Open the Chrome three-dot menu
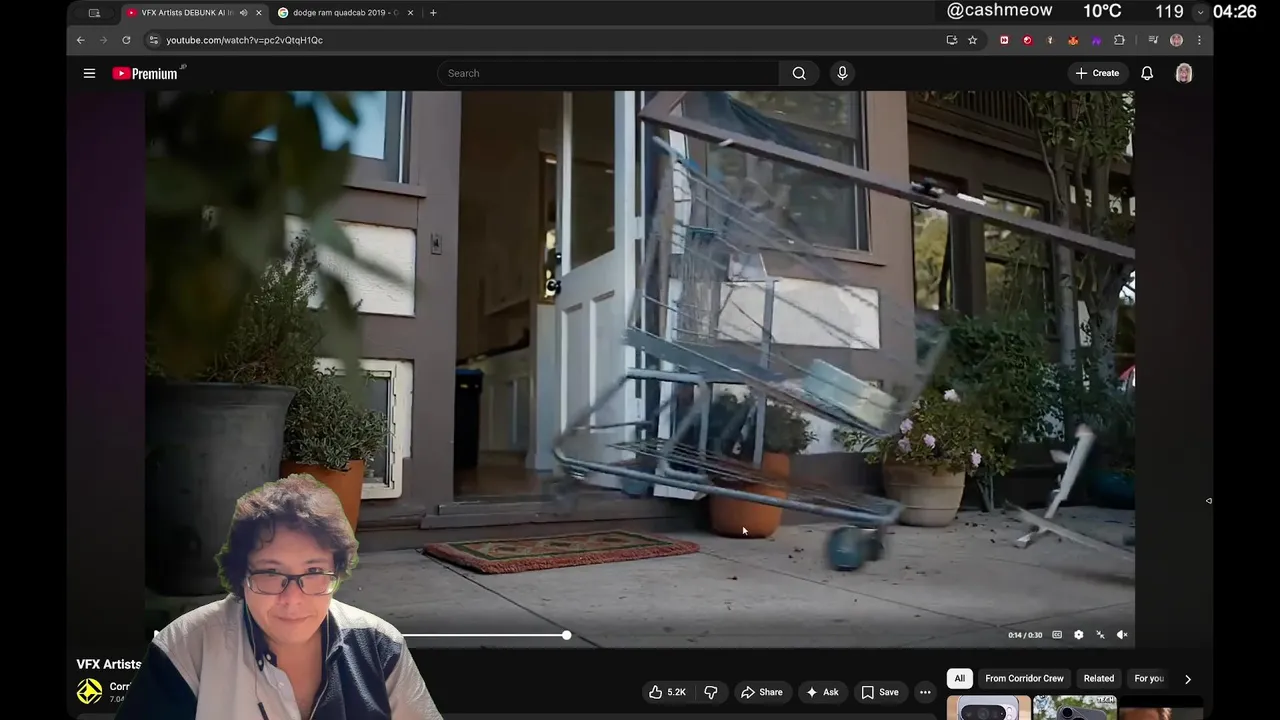Image resolution: width=1280 pixels, height=720 pixels. pos(1198,40)
